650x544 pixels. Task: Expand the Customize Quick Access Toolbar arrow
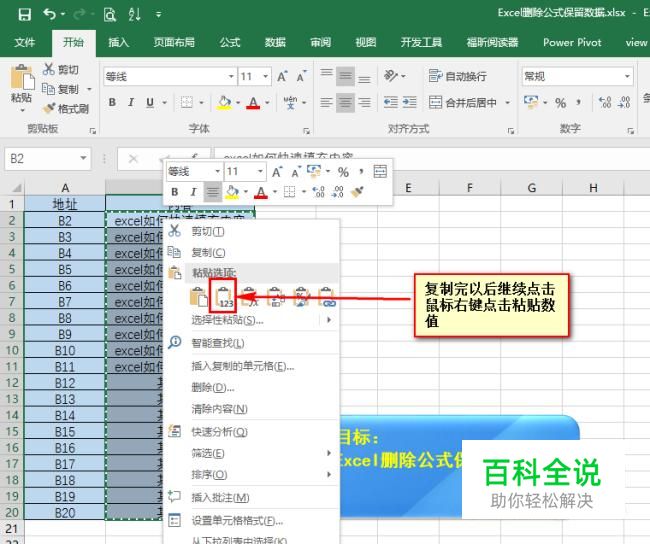coord(158,15)
